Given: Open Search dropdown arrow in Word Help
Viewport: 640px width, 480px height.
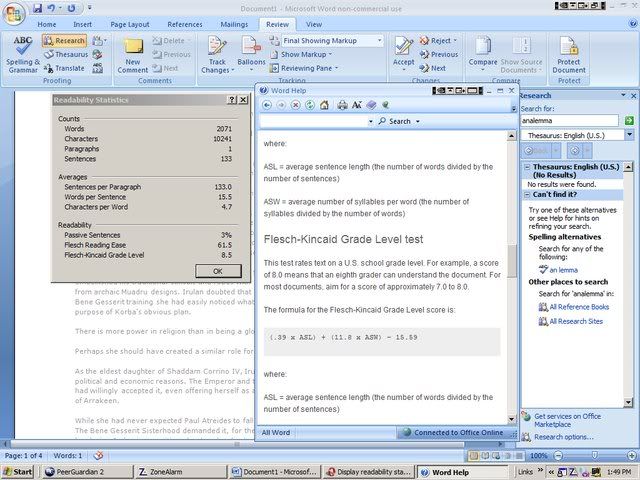Looking at the screenshot, I should pyautogui.click(x=418, y=122).
